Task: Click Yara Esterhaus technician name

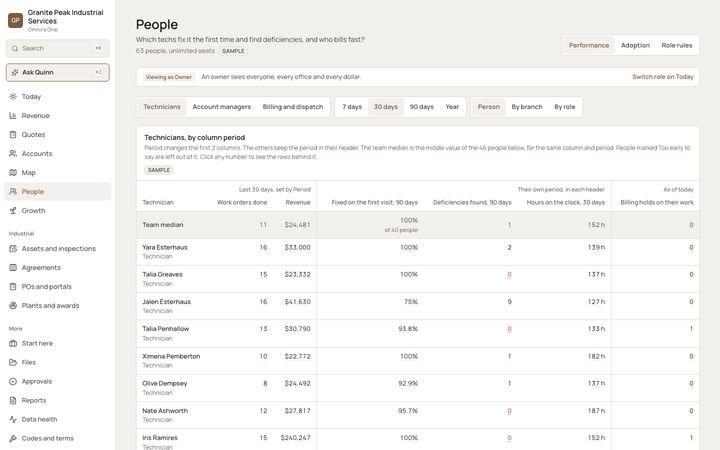Action: [165, 247]
